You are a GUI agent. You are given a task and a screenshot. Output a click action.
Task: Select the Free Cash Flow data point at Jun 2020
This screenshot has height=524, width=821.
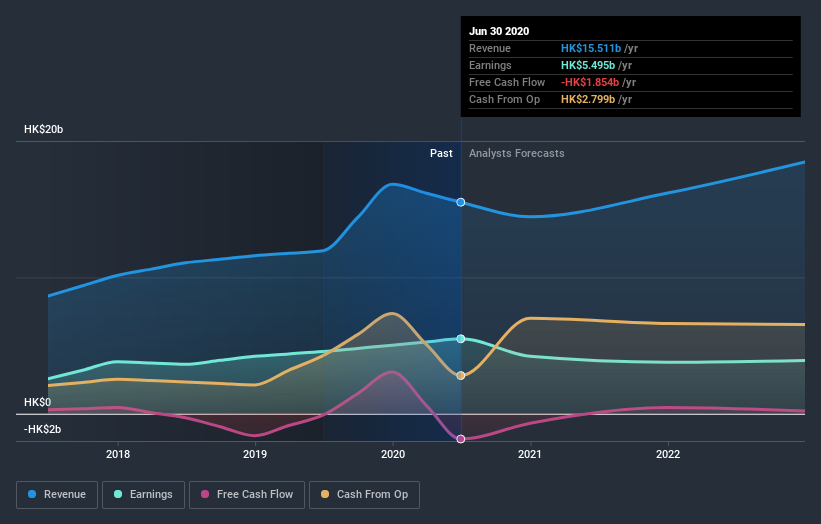[x=461, y=439]
